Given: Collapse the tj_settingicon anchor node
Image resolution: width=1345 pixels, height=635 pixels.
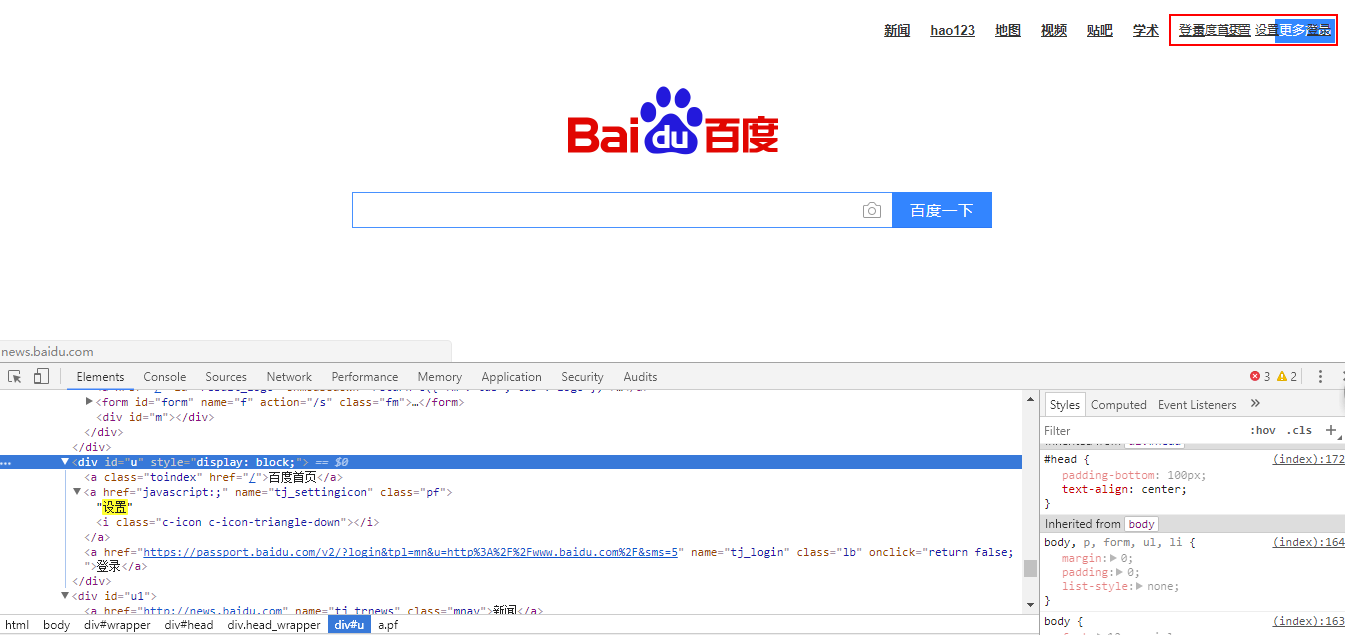Looking at the screenshot, I should pos(78,492).
